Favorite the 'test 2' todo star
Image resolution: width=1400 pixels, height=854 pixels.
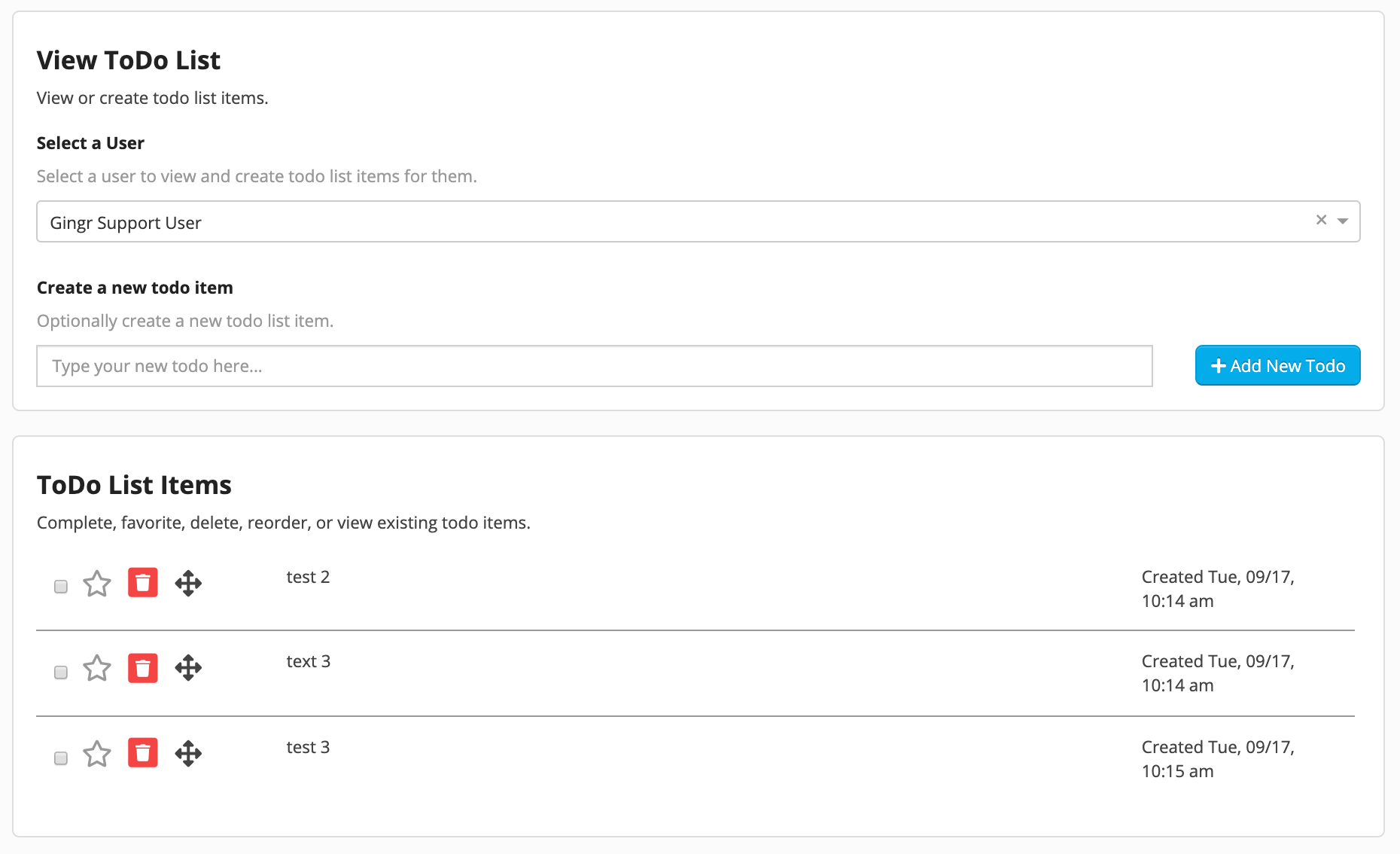(x=97, y=584)
